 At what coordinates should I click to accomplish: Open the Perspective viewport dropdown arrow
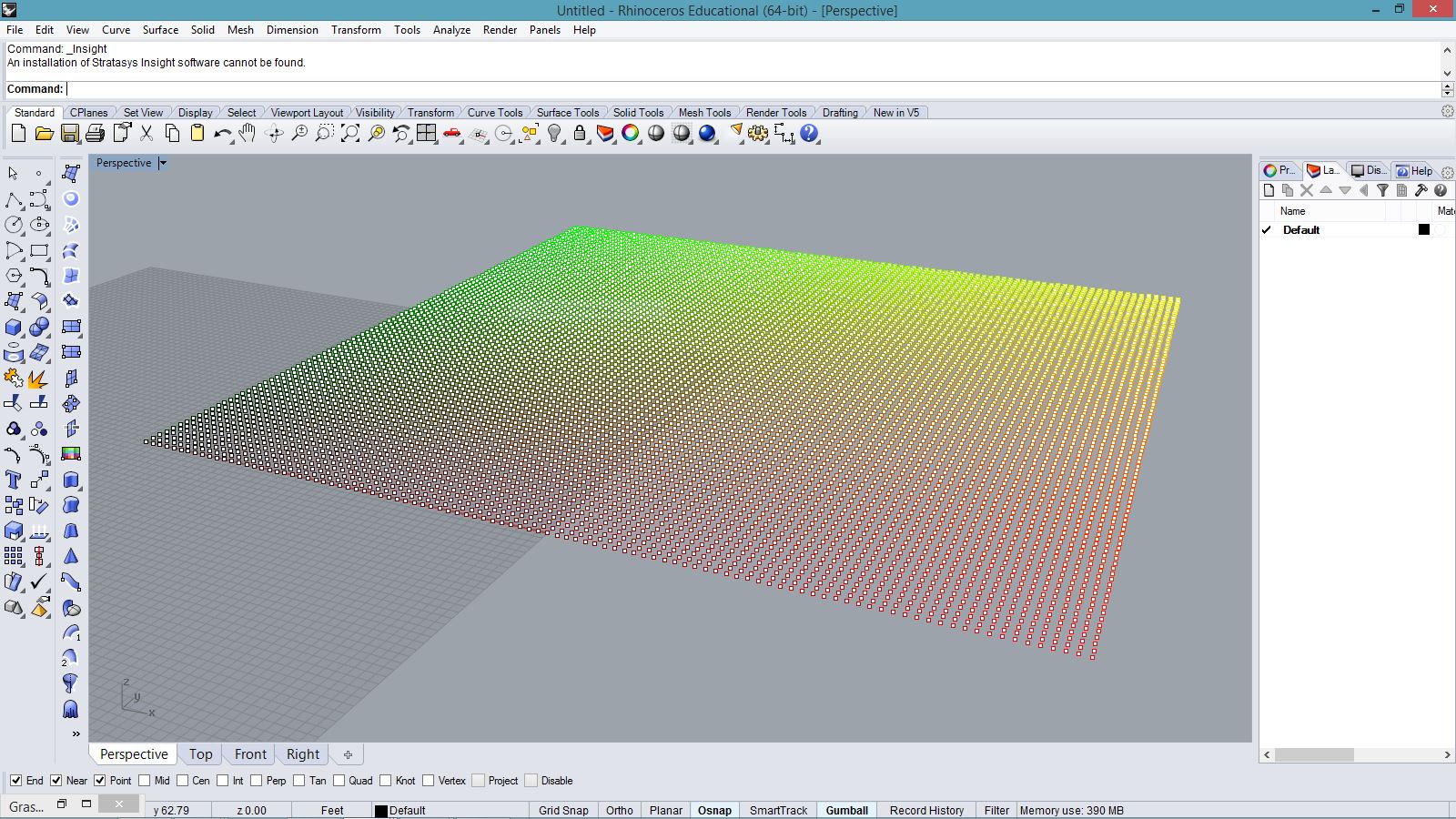(x=163, y=163)
